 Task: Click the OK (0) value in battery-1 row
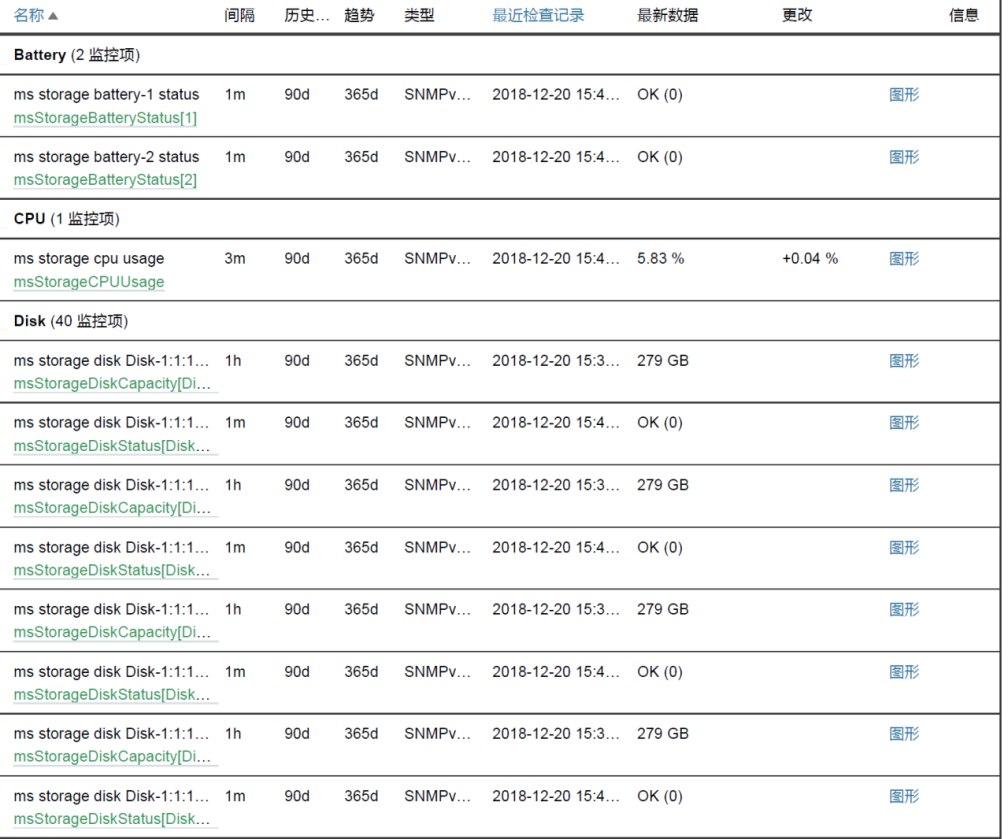pyautogui.click(x=660, y=95)
